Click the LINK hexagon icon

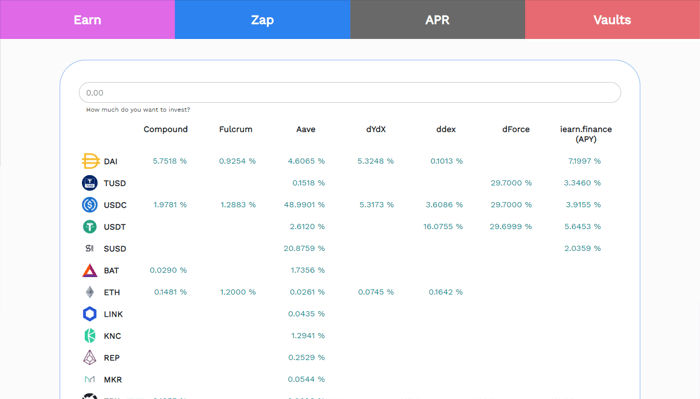90,314
